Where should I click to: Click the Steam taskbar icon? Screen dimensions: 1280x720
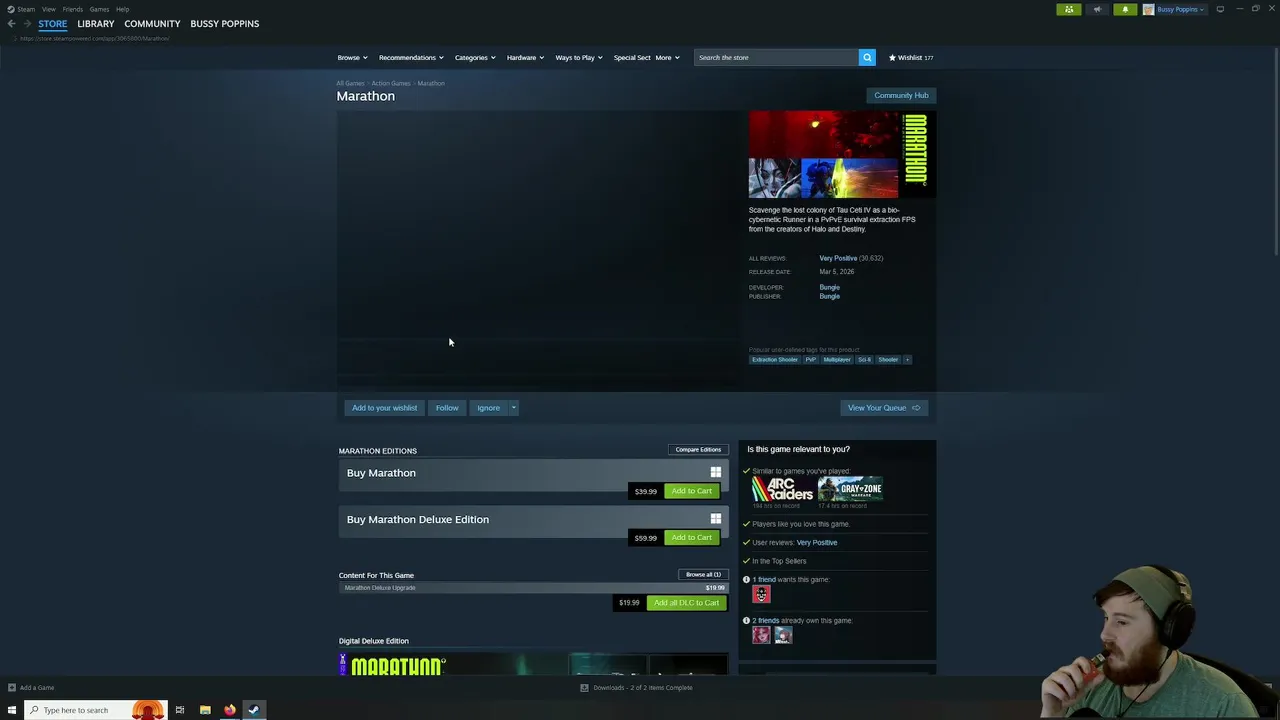[253, 710]
